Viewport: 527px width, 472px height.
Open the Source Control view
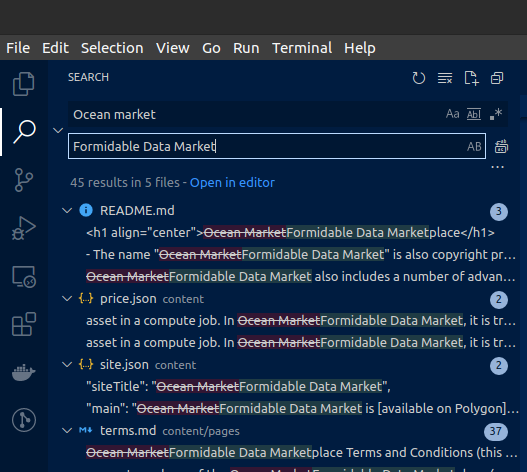point(24,180)
